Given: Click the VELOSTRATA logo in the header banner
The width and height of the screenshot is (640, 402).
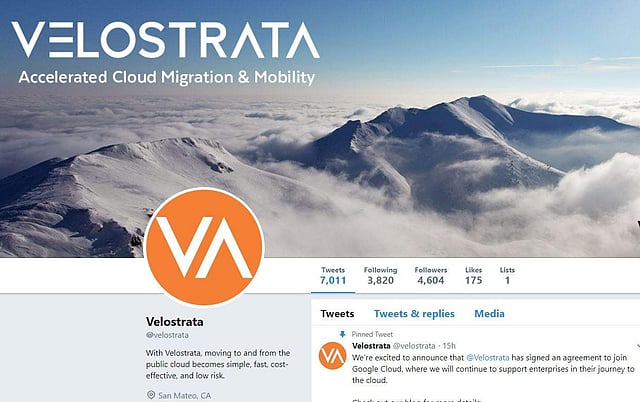Looking at the screenshot, I should (166, 40).
